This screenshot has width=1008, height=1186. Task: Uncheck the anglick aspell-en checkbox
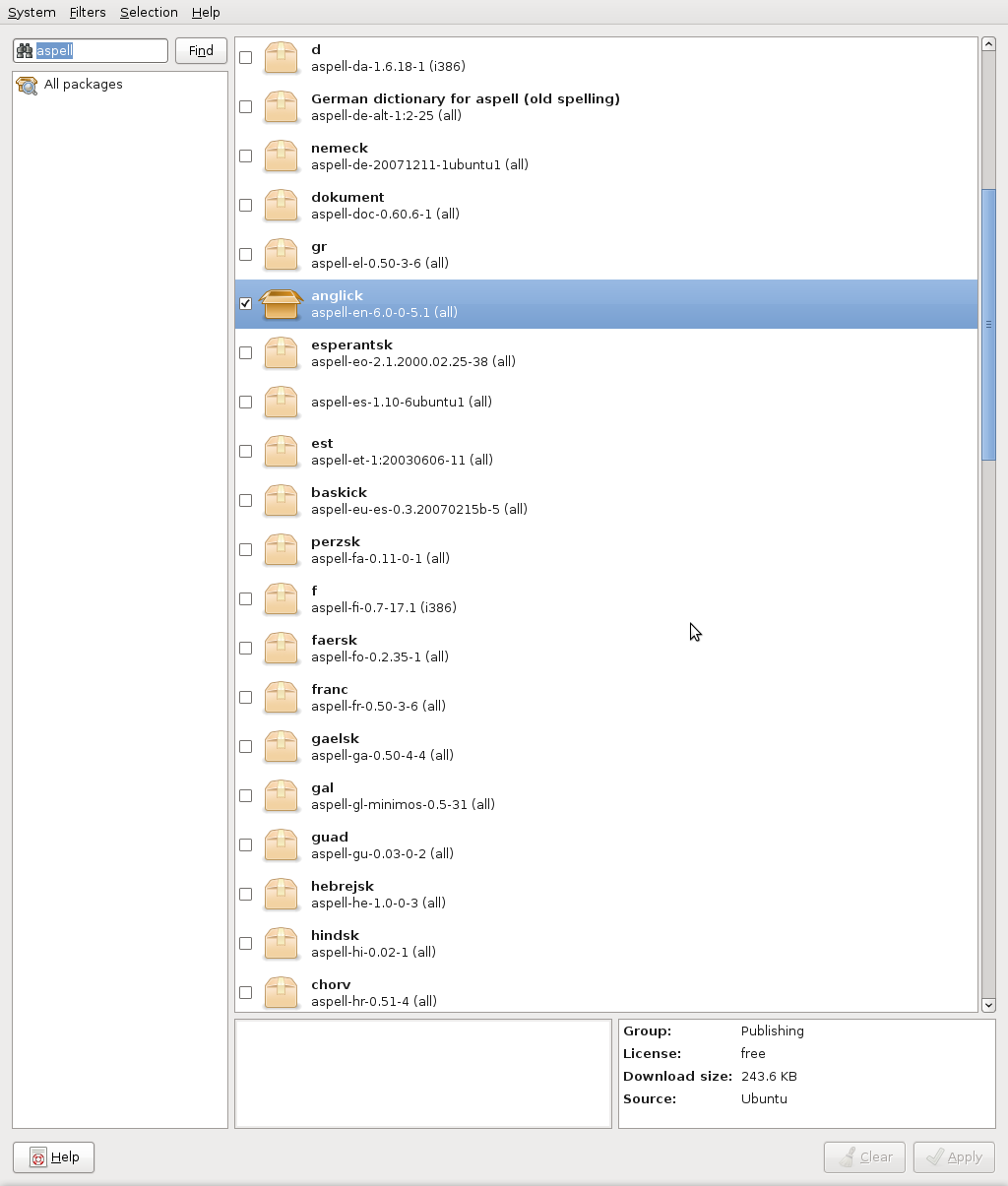pyautogui.click(x=246, y=304)
